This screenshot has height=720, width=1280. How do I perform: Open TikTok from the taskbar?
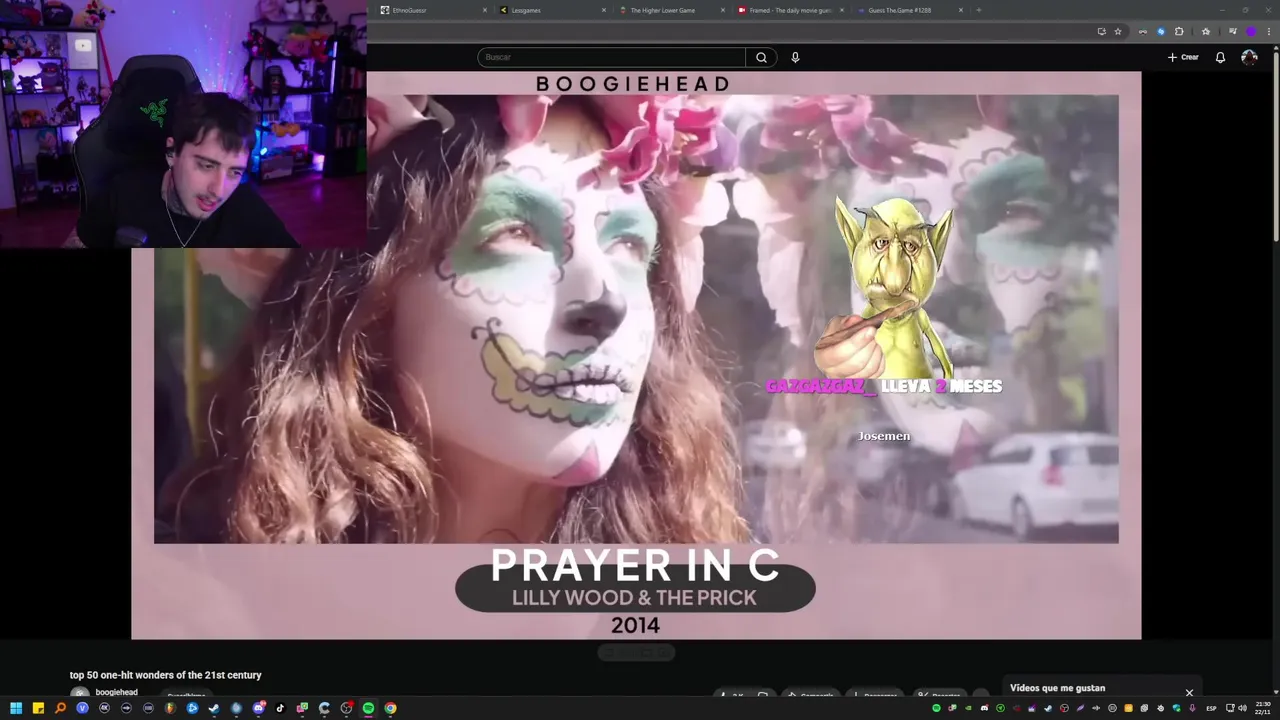280,708
